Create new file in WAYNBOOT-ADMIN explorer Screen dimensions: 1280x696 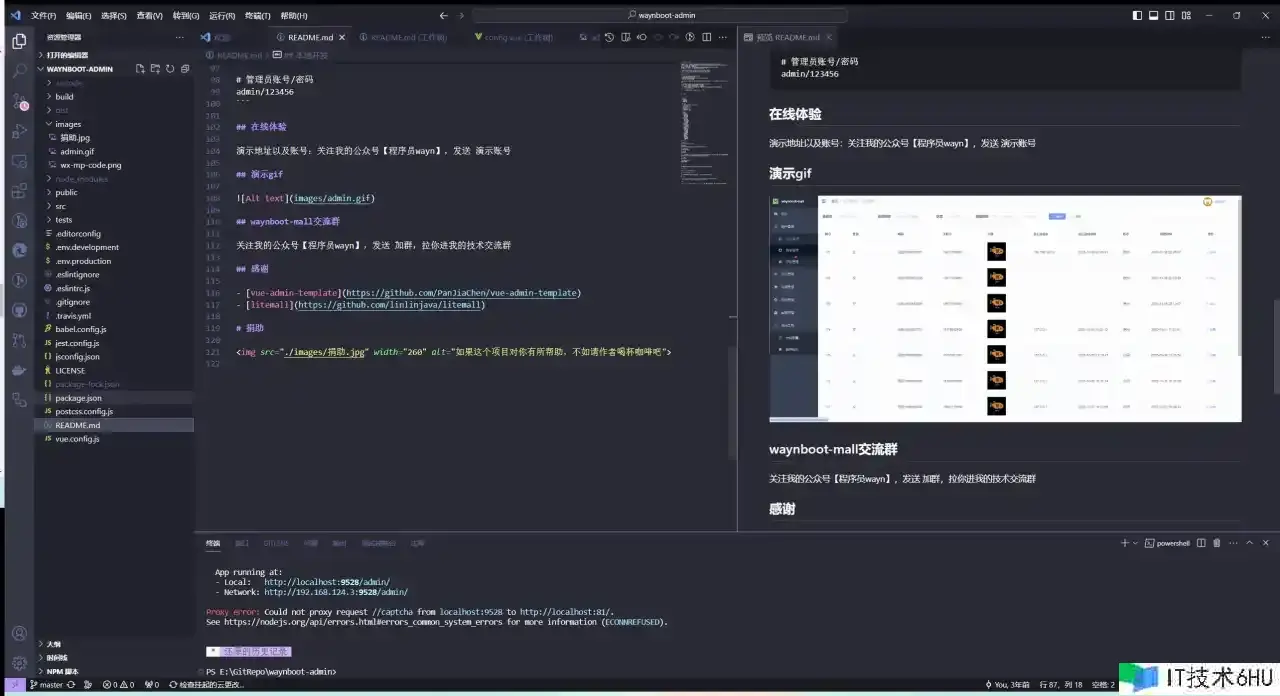[x=140, y=69]
